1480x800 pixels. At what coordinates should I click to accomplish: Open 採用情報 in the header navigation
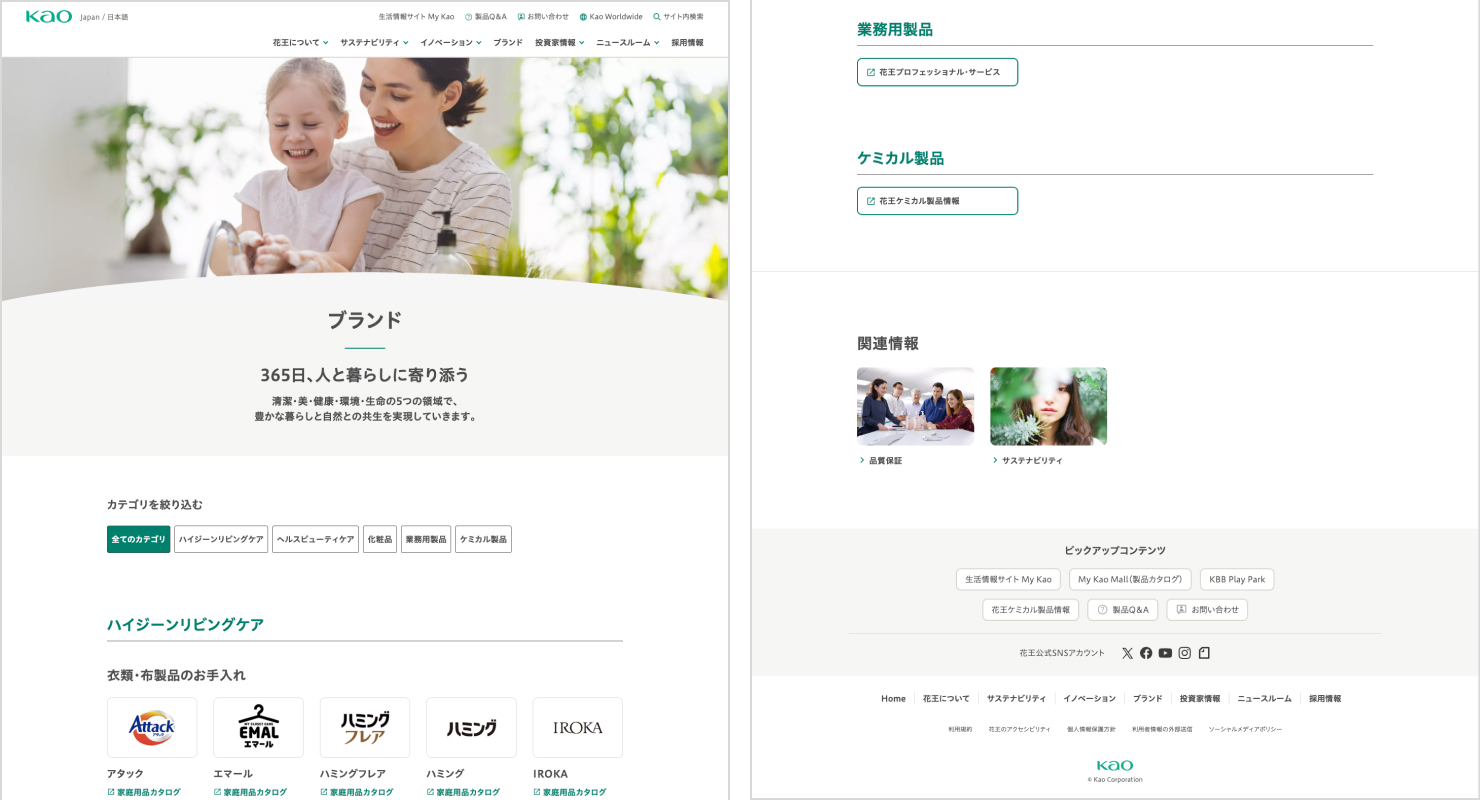click(687, 43)
